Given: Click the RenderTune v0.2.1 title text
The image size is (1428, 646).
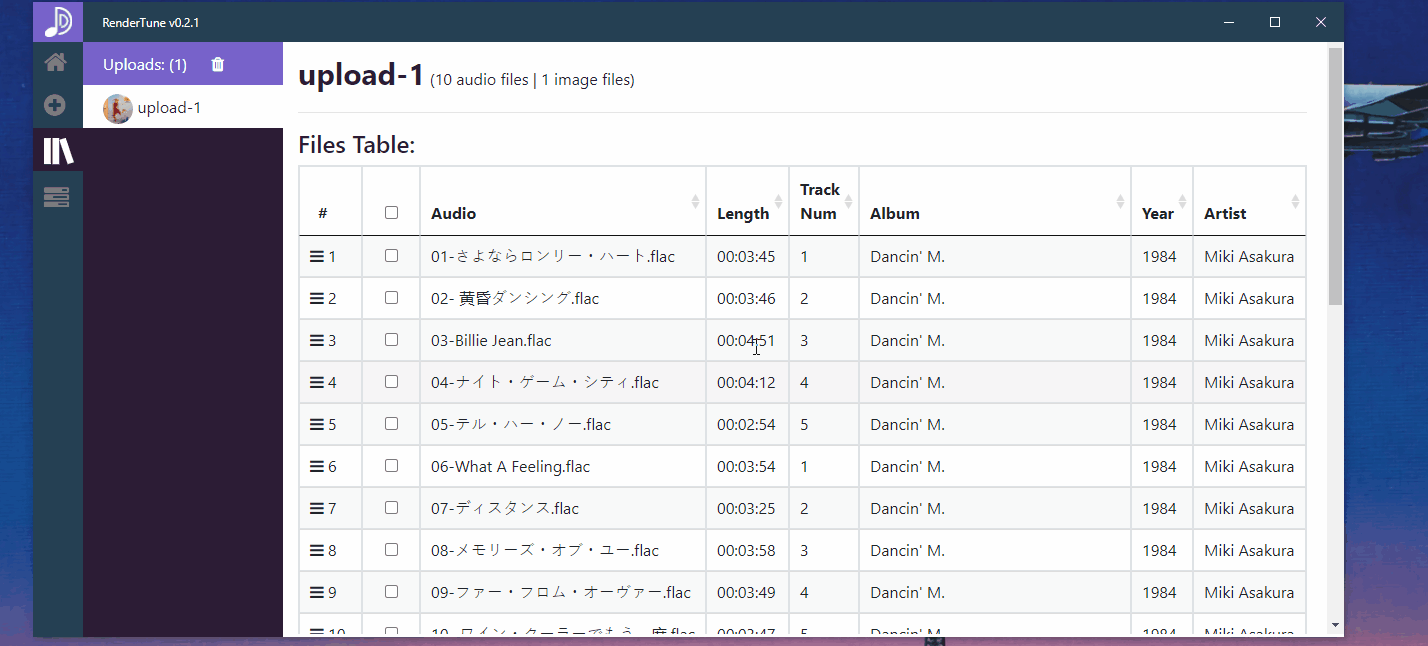Looking at the screenshot, I should (150, 22).
